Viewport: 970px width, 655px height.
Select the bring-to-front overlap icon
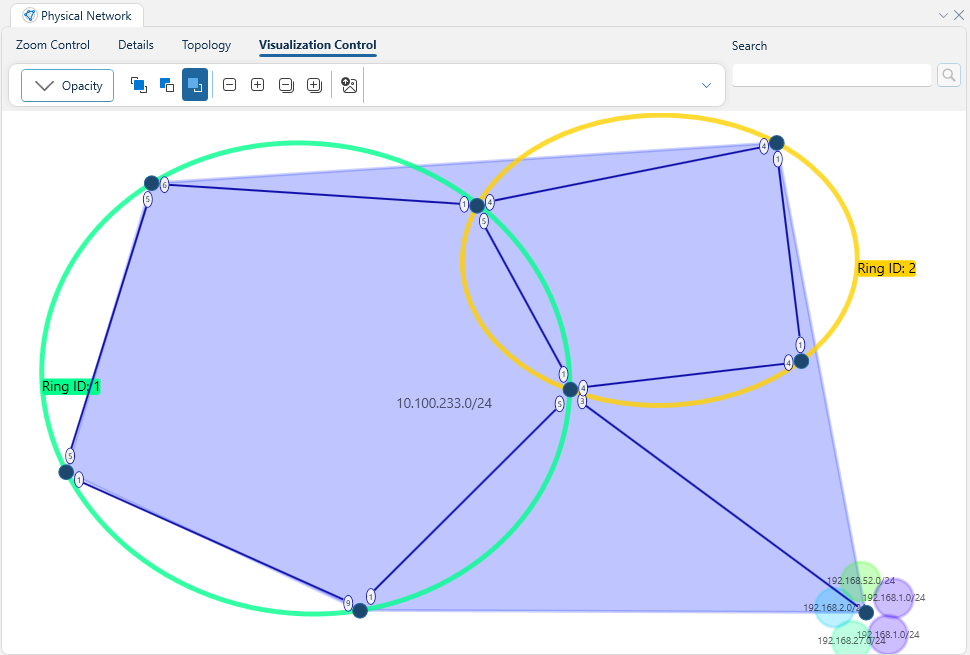pyautogui.click(x=139, y=85)
